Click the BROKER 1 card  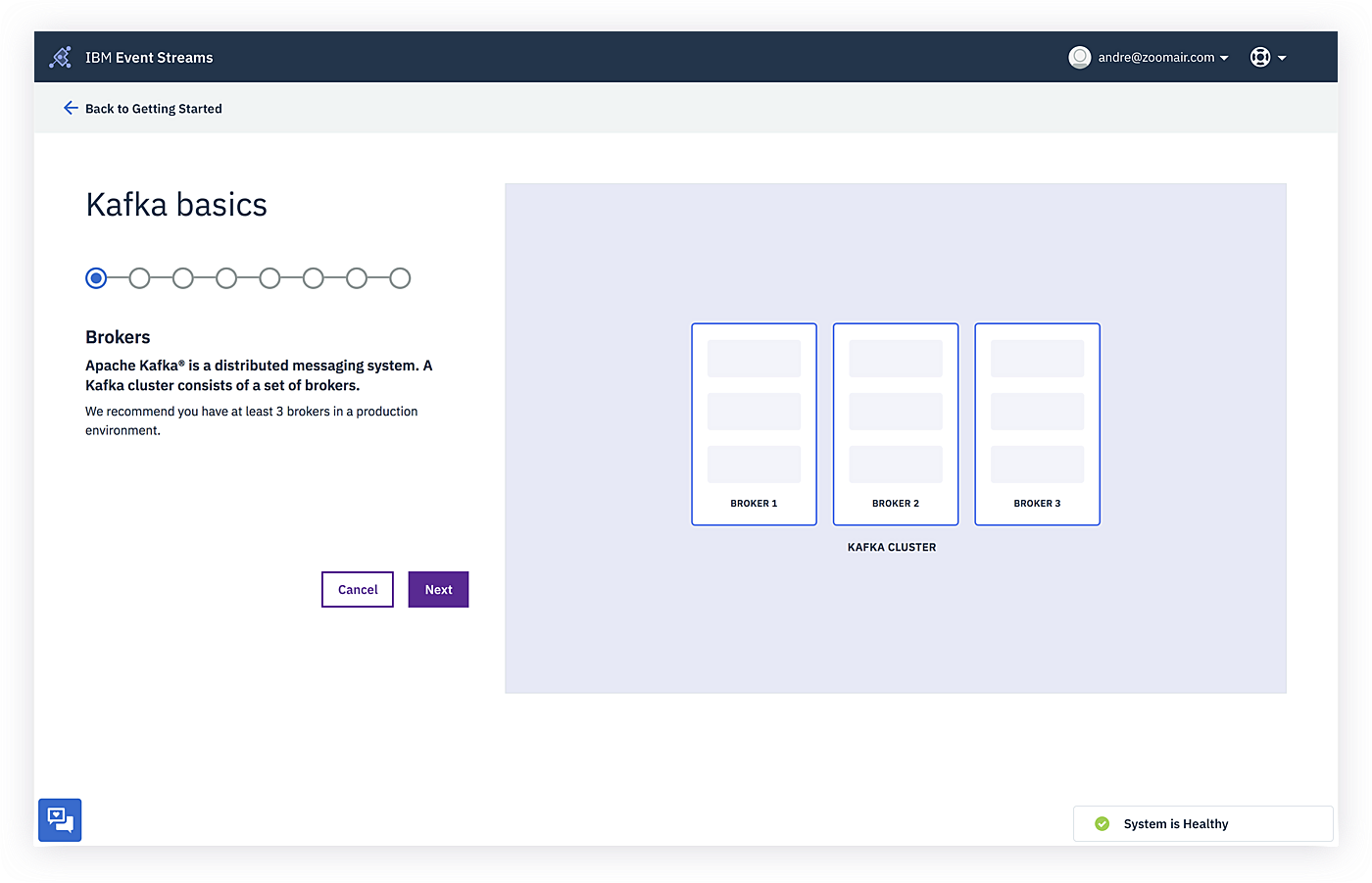(x=754, y=424)
